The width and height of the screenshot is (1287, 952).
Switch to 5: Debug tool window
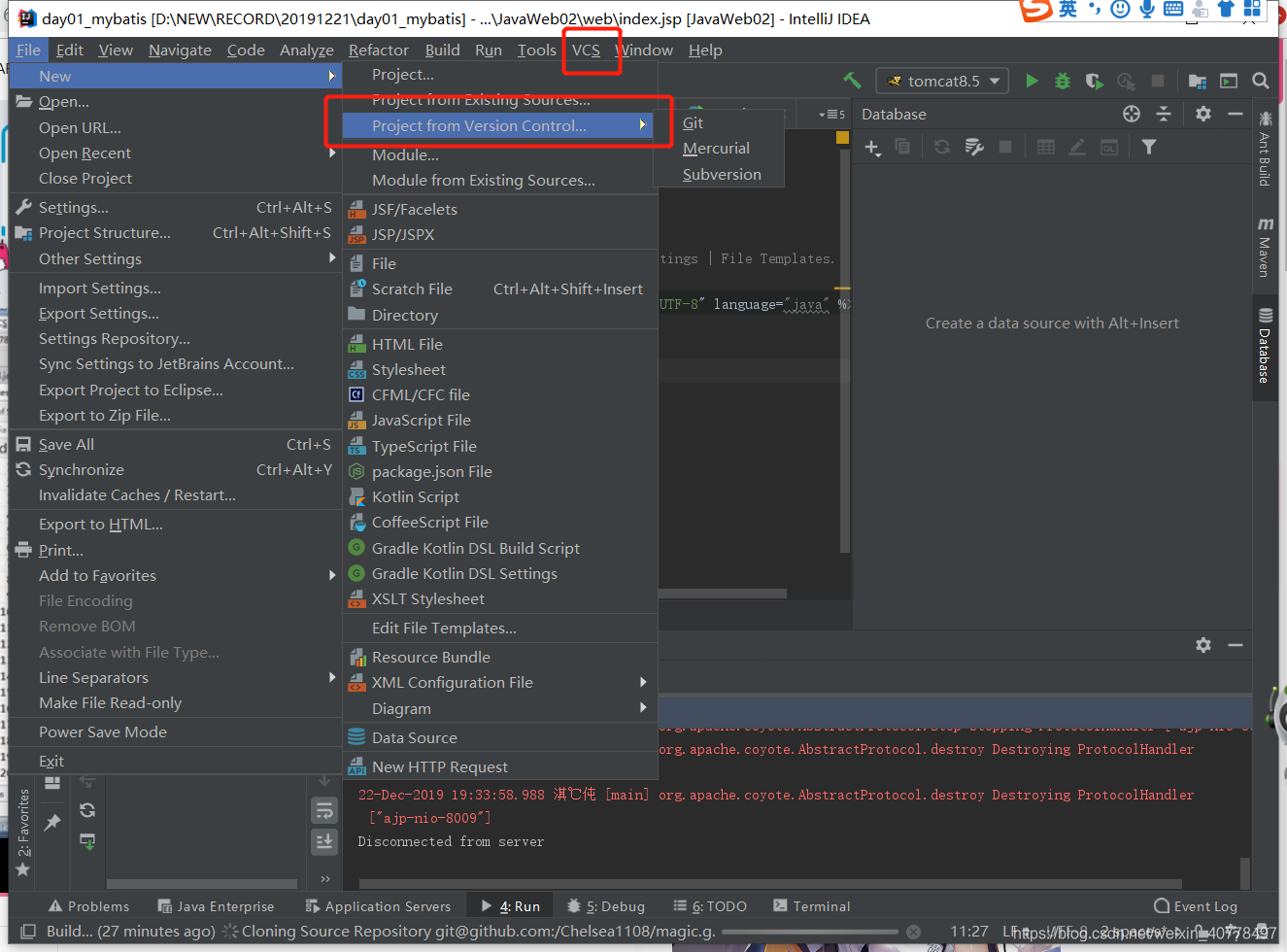click(606, 906)
